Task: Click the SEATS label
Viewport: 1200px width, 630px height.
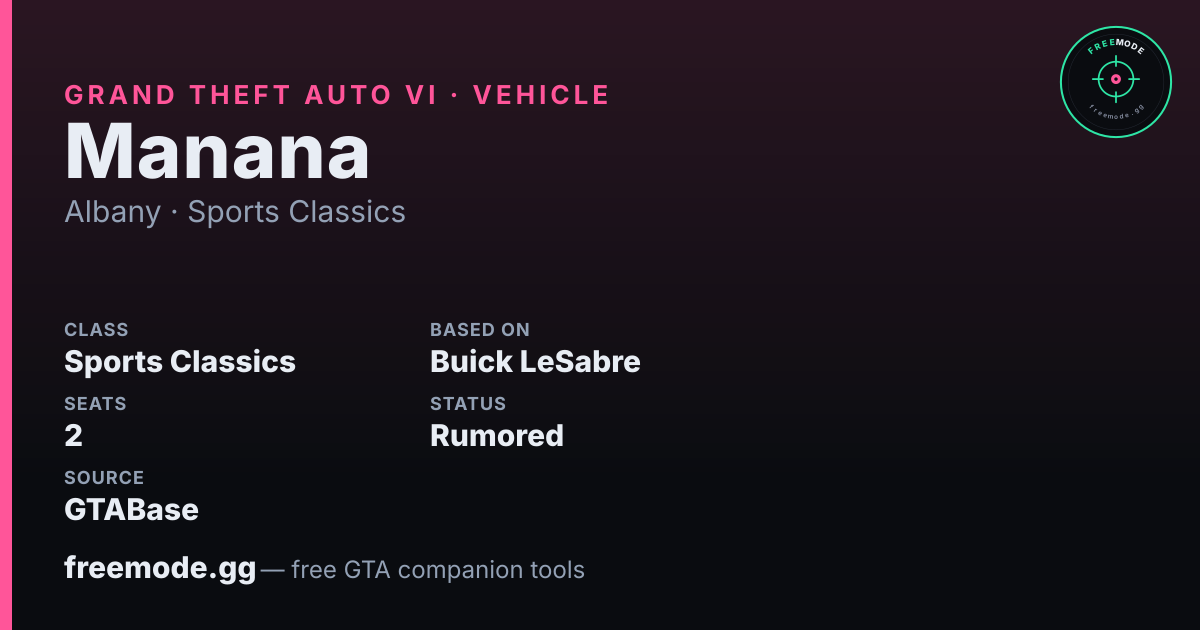Action: tap(95, 404)
